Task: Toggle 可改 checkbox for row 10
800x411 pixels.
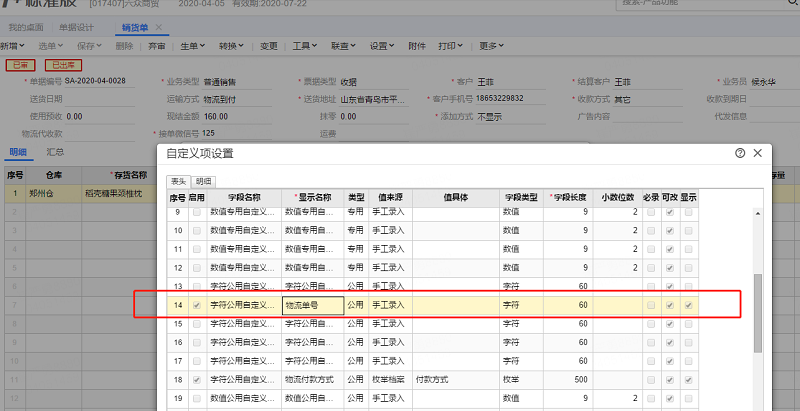Action: coord(669,230)
